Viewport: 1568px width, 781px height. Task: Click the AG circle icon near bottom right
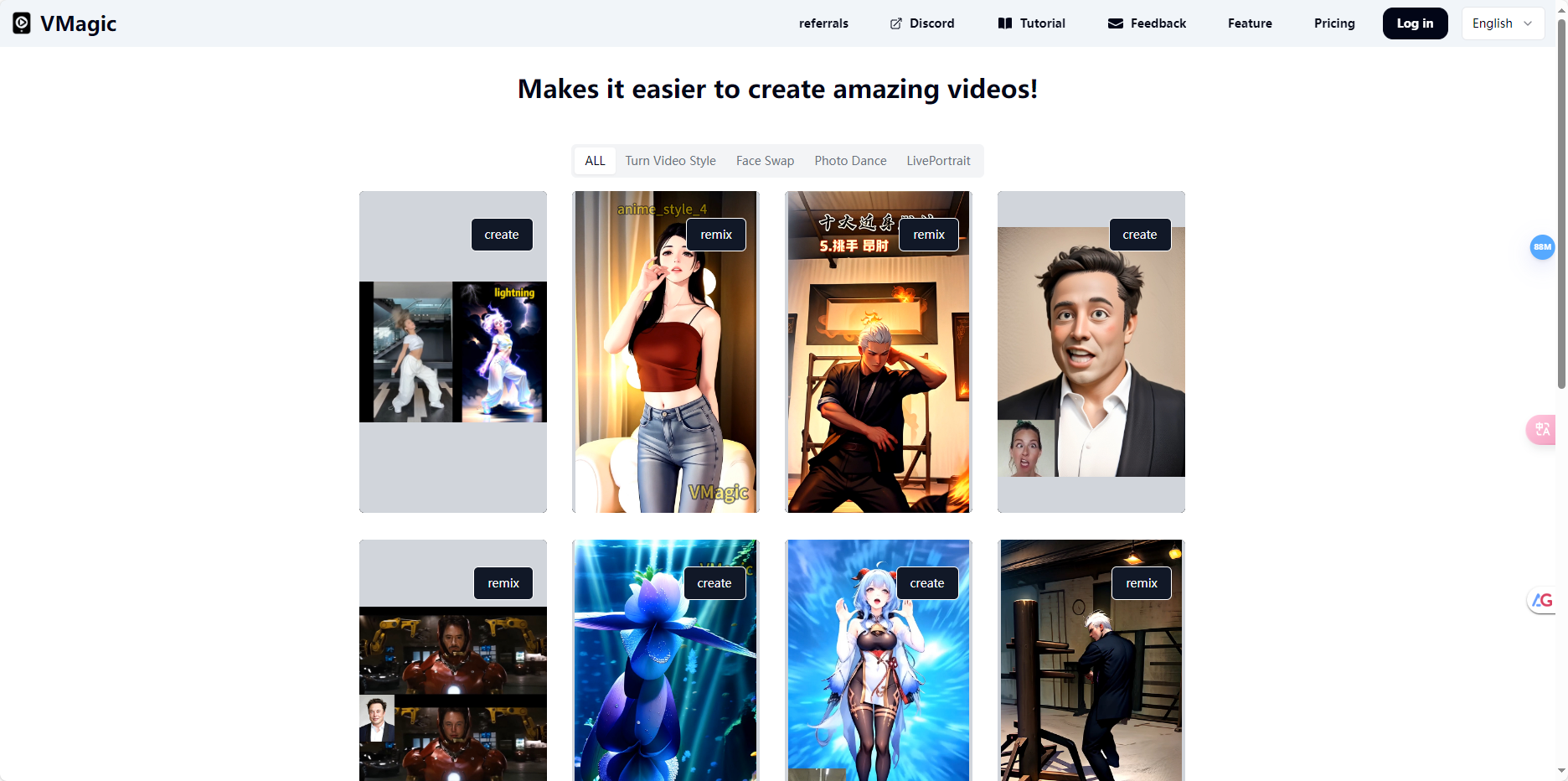[1542, 600]
